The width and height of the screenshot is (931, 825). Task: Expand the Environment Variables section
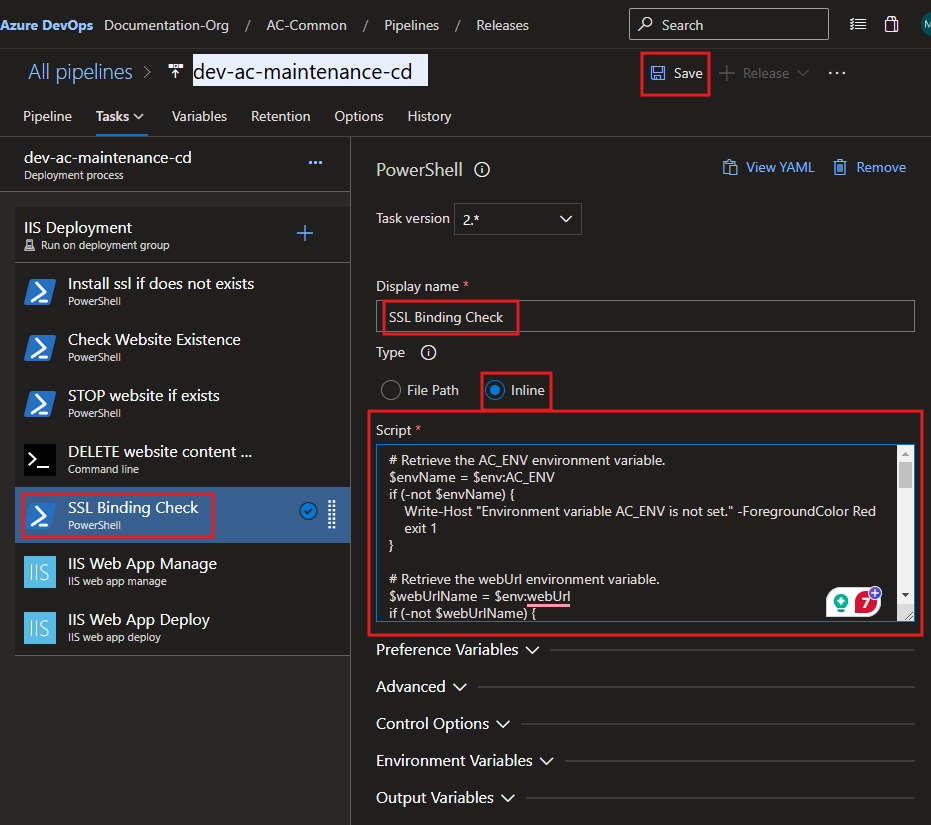(x=465, y=761)
